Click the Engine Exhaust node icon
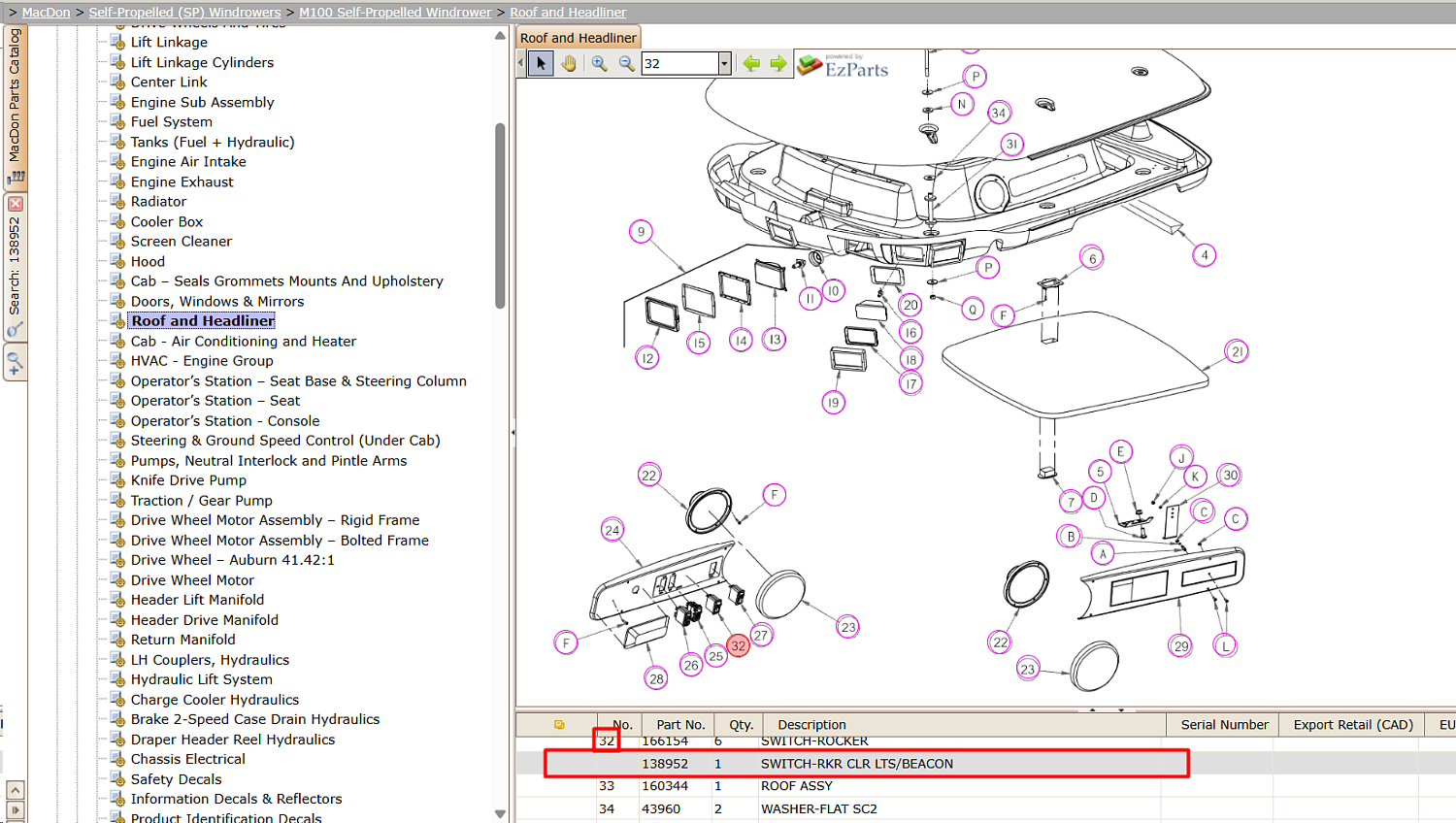1456x823 pixels. coord(117,181)
